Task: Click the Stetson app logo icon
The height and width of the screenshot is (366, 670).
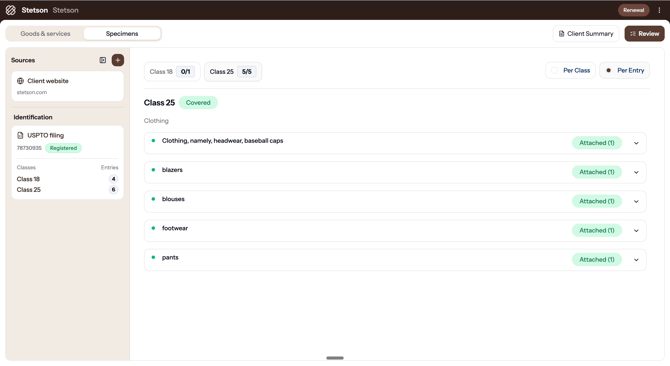Action: pyautogui.click(x=11, y=10)
